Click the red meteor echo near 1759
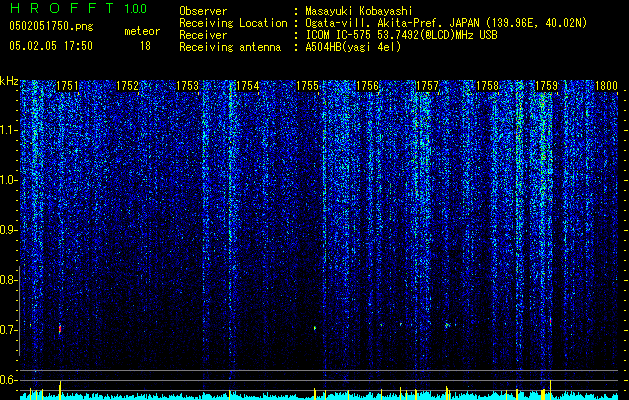This screenshot has height=400, width=629. coord(550,321)
